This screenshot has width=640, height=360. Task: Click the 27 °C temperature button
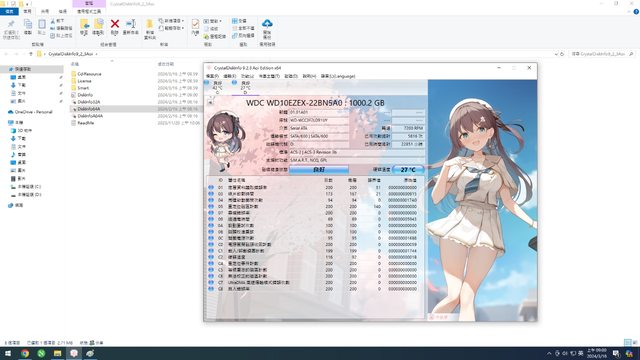click(x=408, y=169)
